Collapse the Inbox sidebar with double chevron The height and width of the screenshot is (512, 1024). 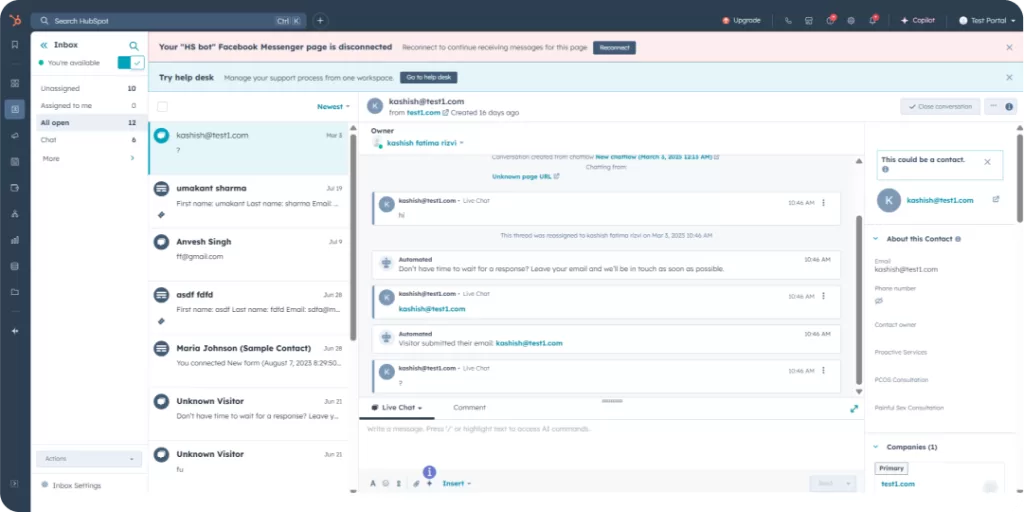[x=44, y=45]
